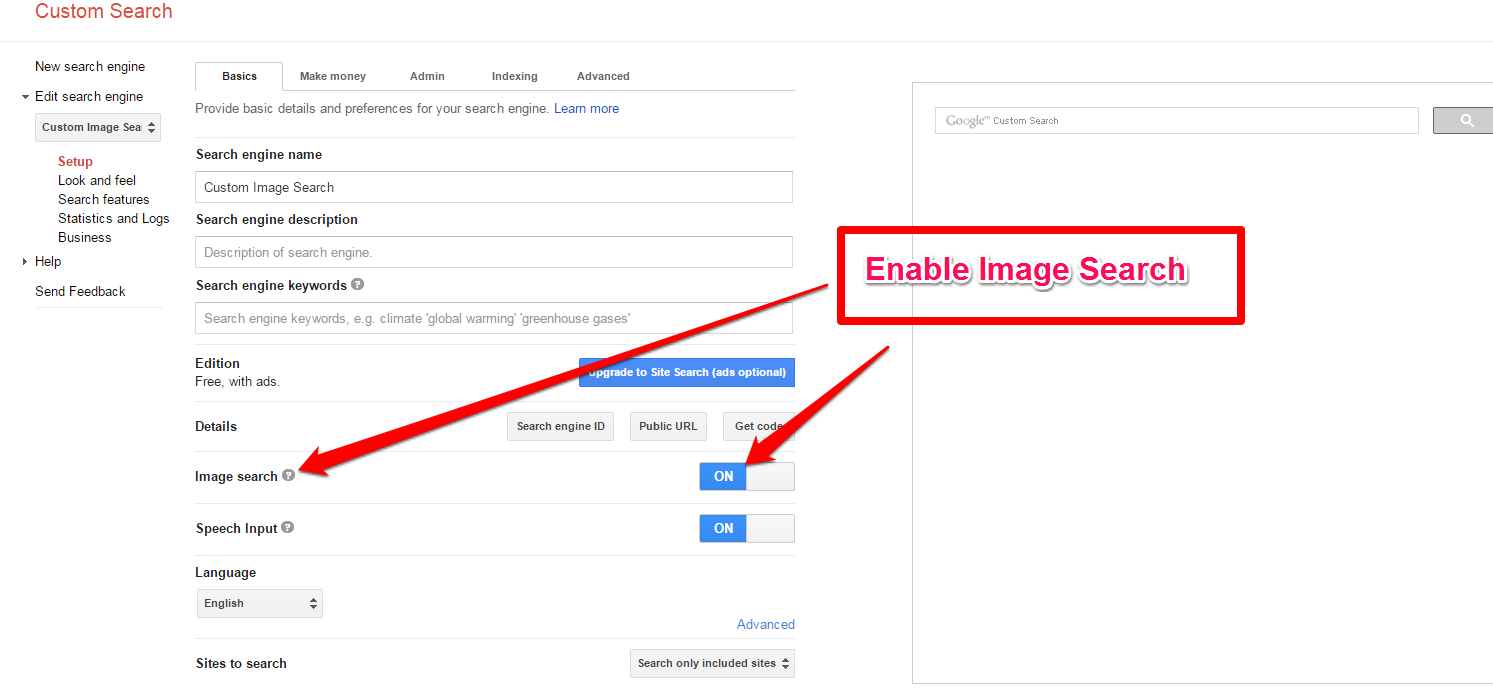Toggle the Speech Input ON switch

(747, 528)
